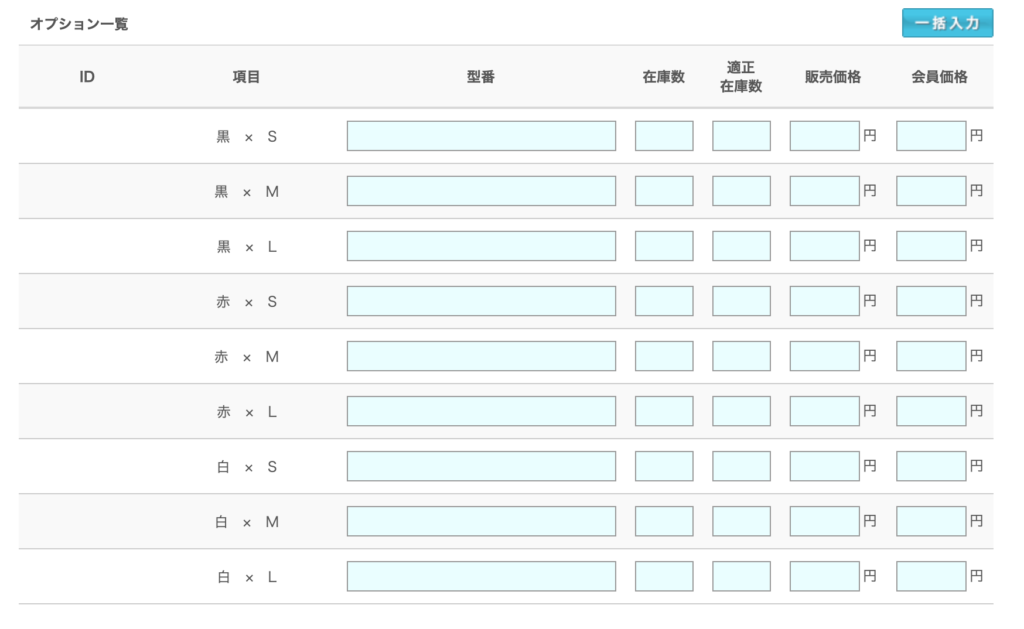Focus the 会員価格 field for 白 × S

click(x=931, y=466)
